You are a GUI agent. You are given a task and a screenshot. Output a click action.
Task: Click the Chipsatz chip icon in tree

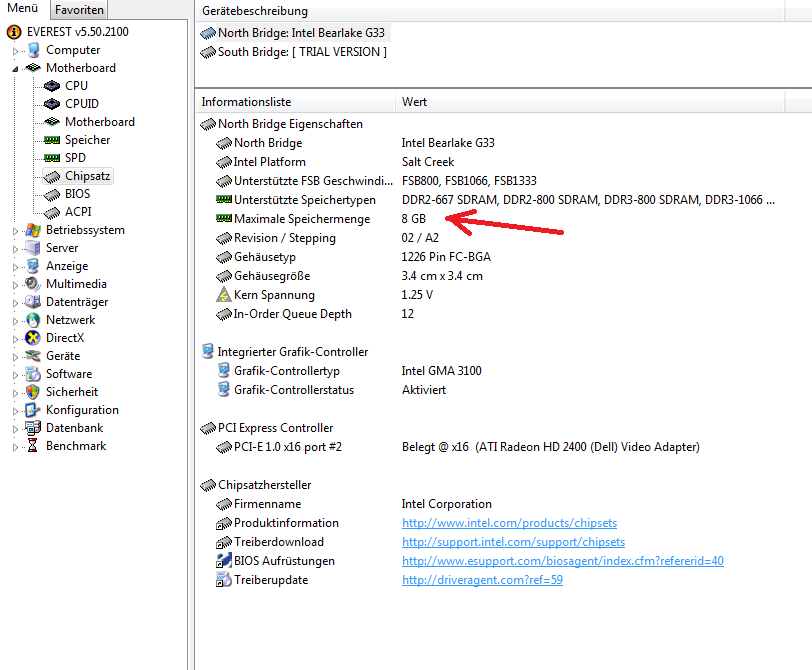pos(52,177)
